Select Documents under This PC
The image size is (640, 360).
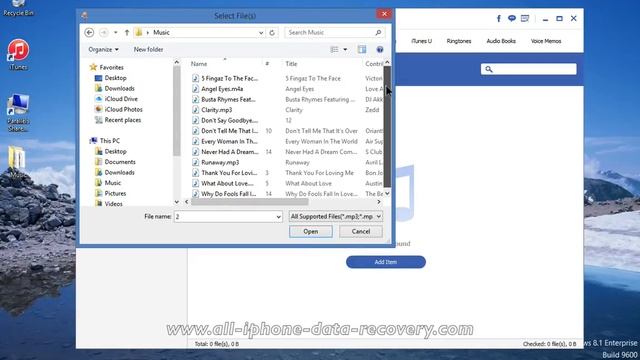click(120, 162)
